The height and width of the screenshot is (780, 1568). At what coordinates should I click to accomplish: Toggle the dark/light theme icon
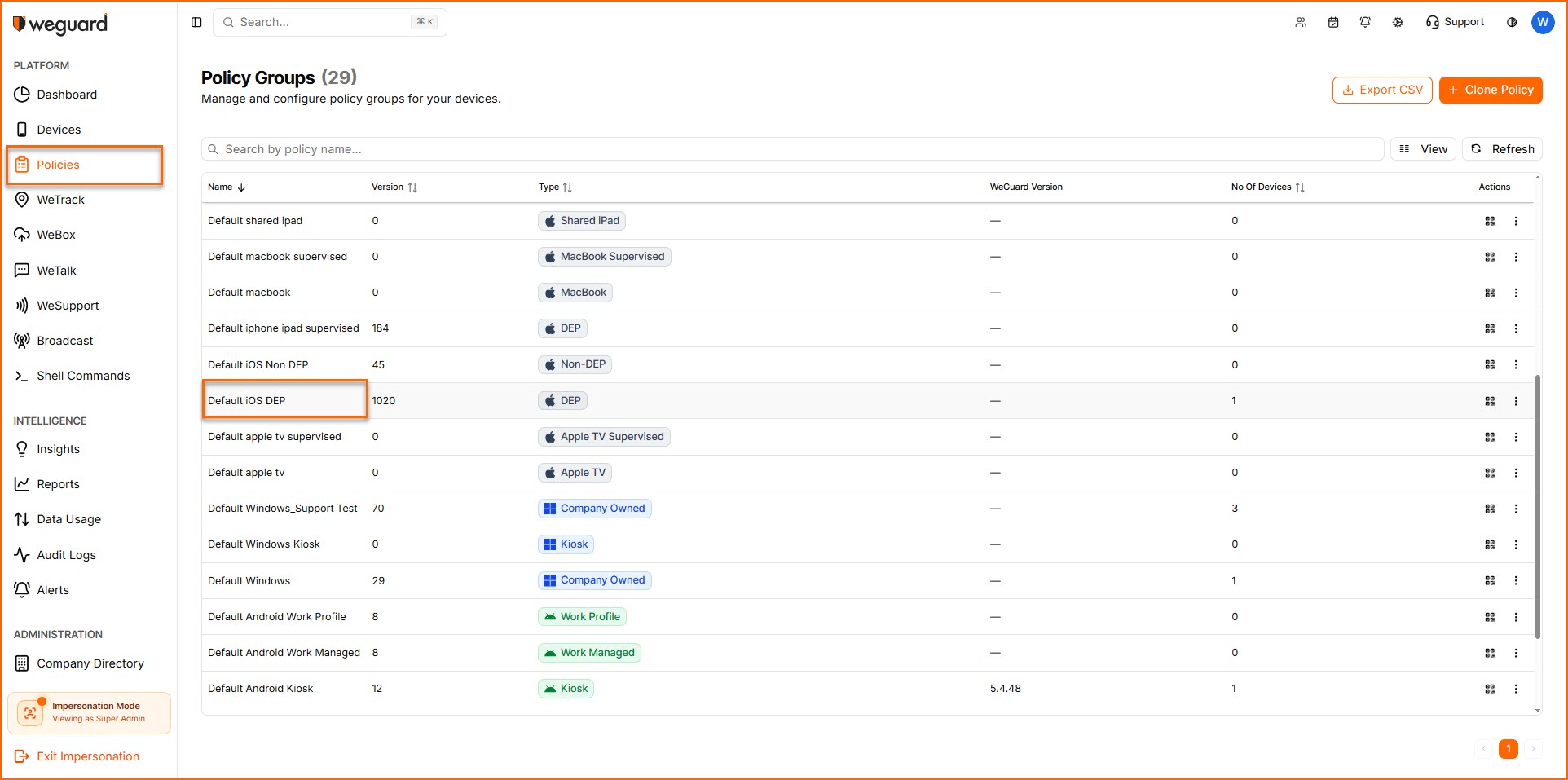pyautogui.click(x=1512, y=22)
